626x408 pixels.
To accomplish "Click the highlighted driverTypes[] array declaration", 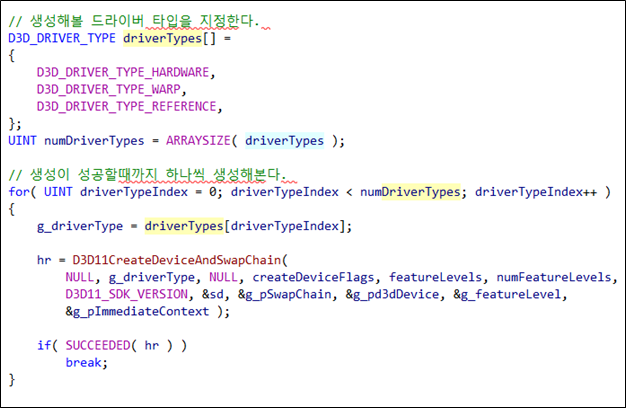I will pos(169,38).
